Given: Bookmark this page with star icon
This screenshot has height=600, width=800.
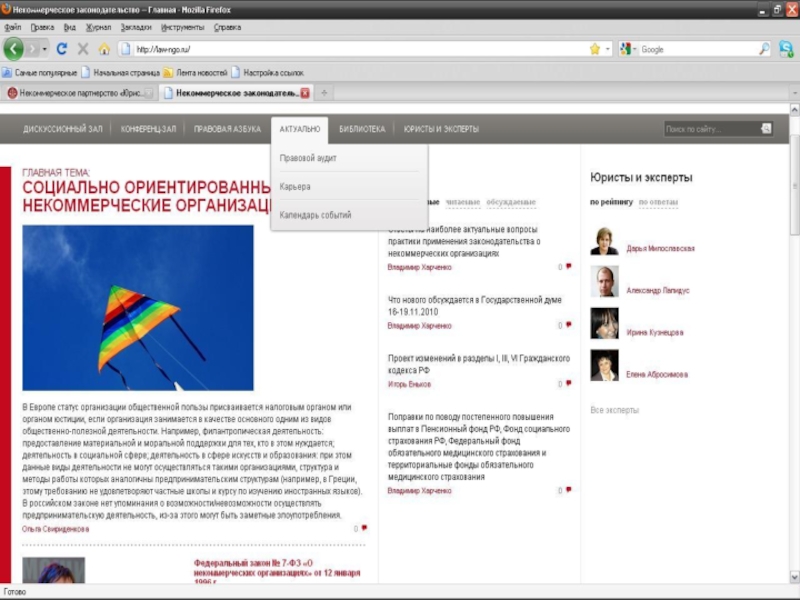Looking at the screenshot, I should [594, 49].
